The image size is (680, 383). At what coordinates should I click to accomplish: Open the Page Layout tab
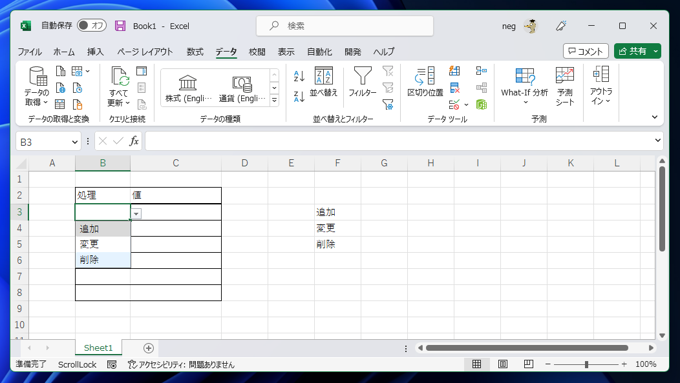click(145, 52)
